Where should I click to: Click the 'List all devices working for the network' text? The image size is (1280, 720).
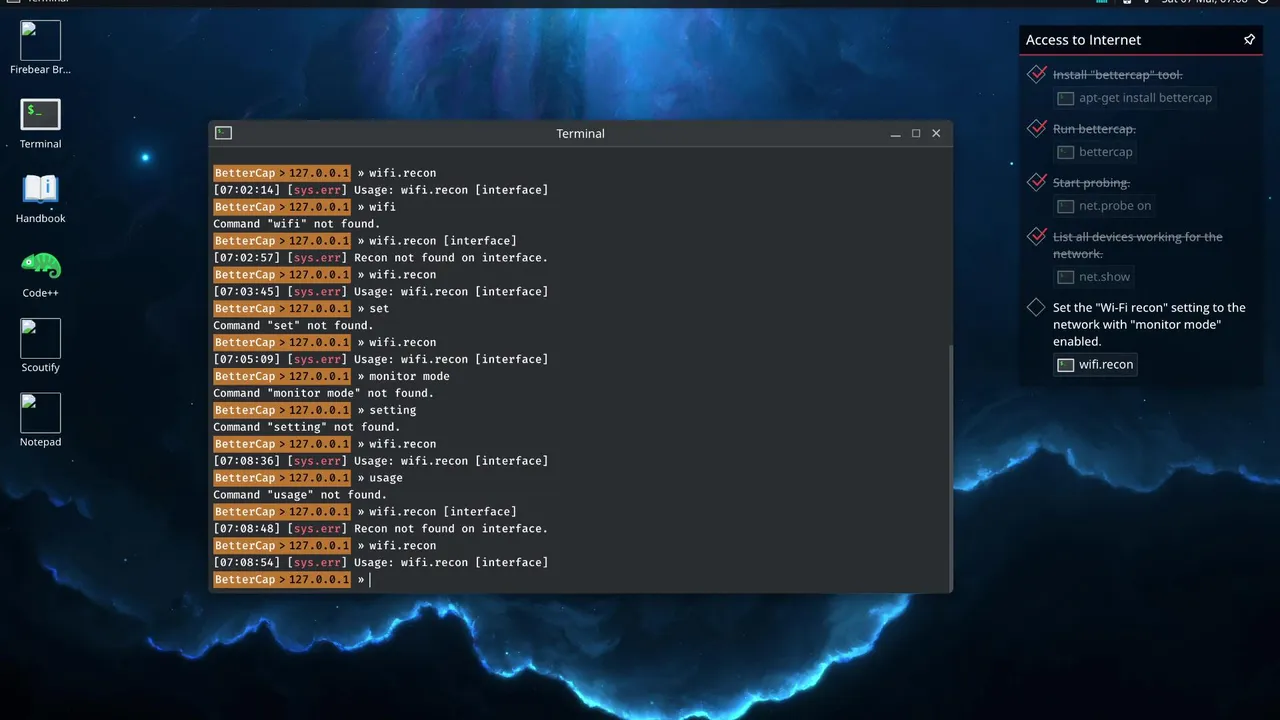(x=1138, y=245)
